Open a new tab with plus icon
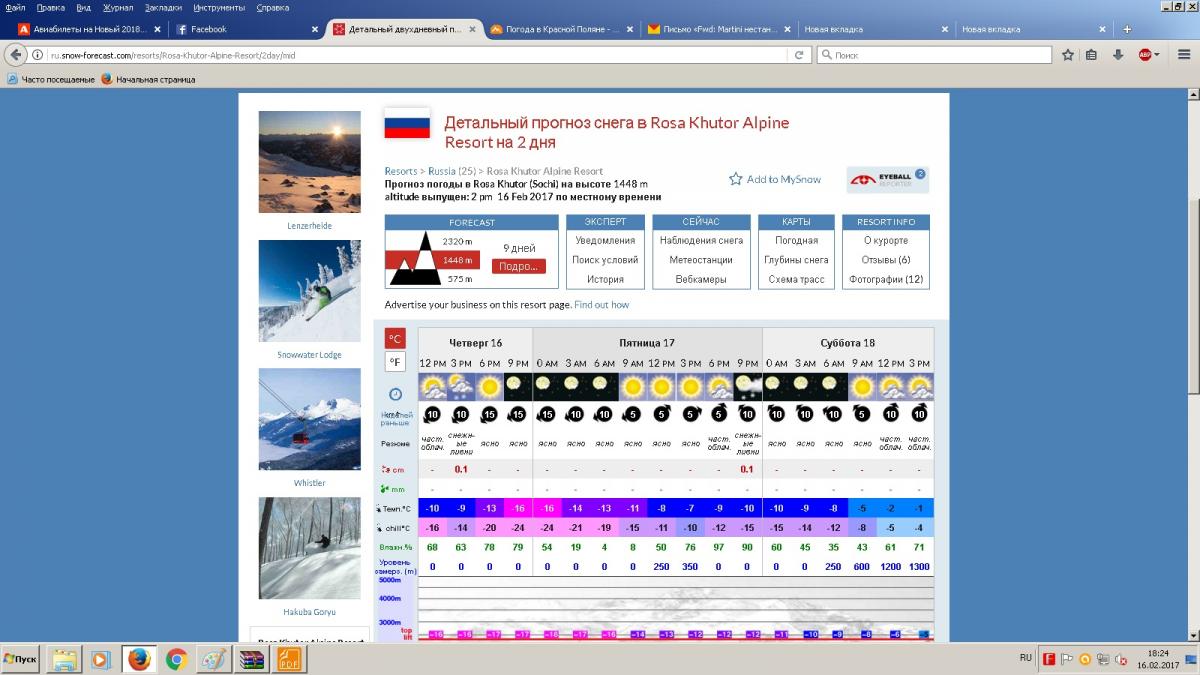Image resolution: width=1200 pixels, height=675 pixels. coord(1127,29)
